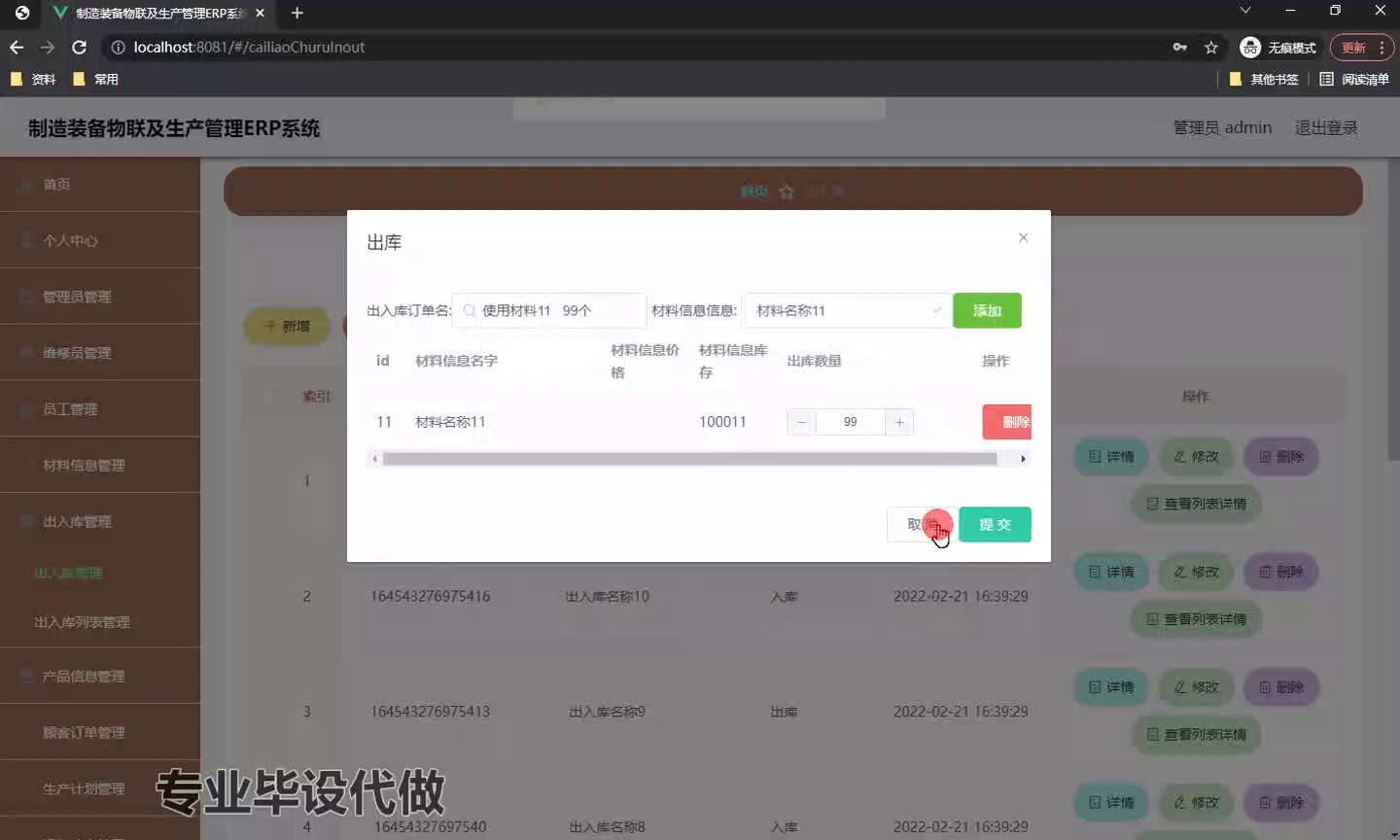Click the bookmark star icon
This screenshot has height=840, width=1400.
coord(1211,47)
